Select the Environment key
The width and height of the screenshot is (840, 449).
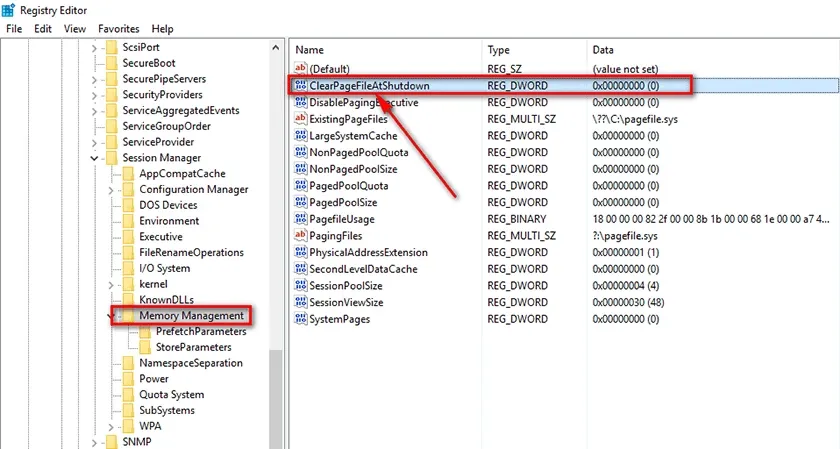click(x=169, y=221)
